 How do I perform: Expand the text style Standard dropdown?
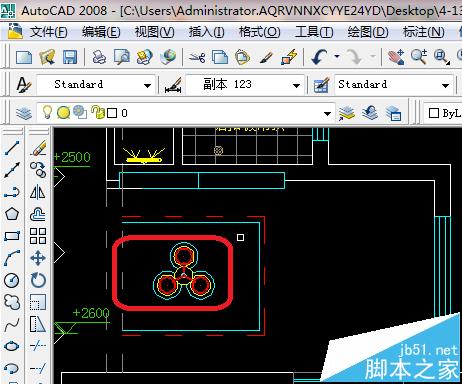[x=147, y=85]
